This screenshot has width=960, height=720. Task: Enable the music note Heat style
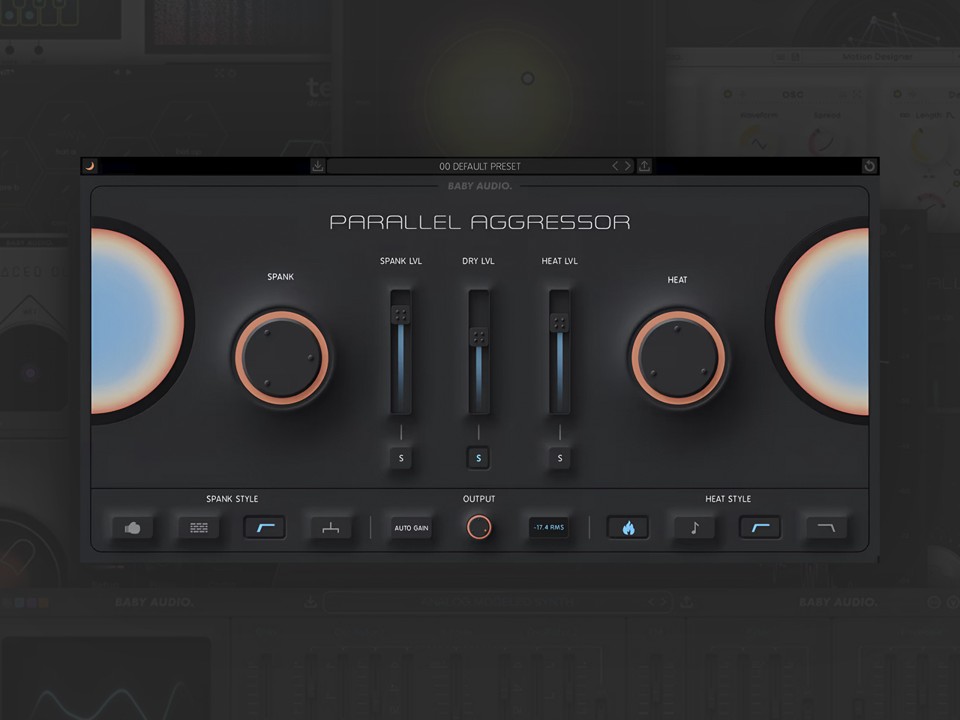[x=695, y=528]
